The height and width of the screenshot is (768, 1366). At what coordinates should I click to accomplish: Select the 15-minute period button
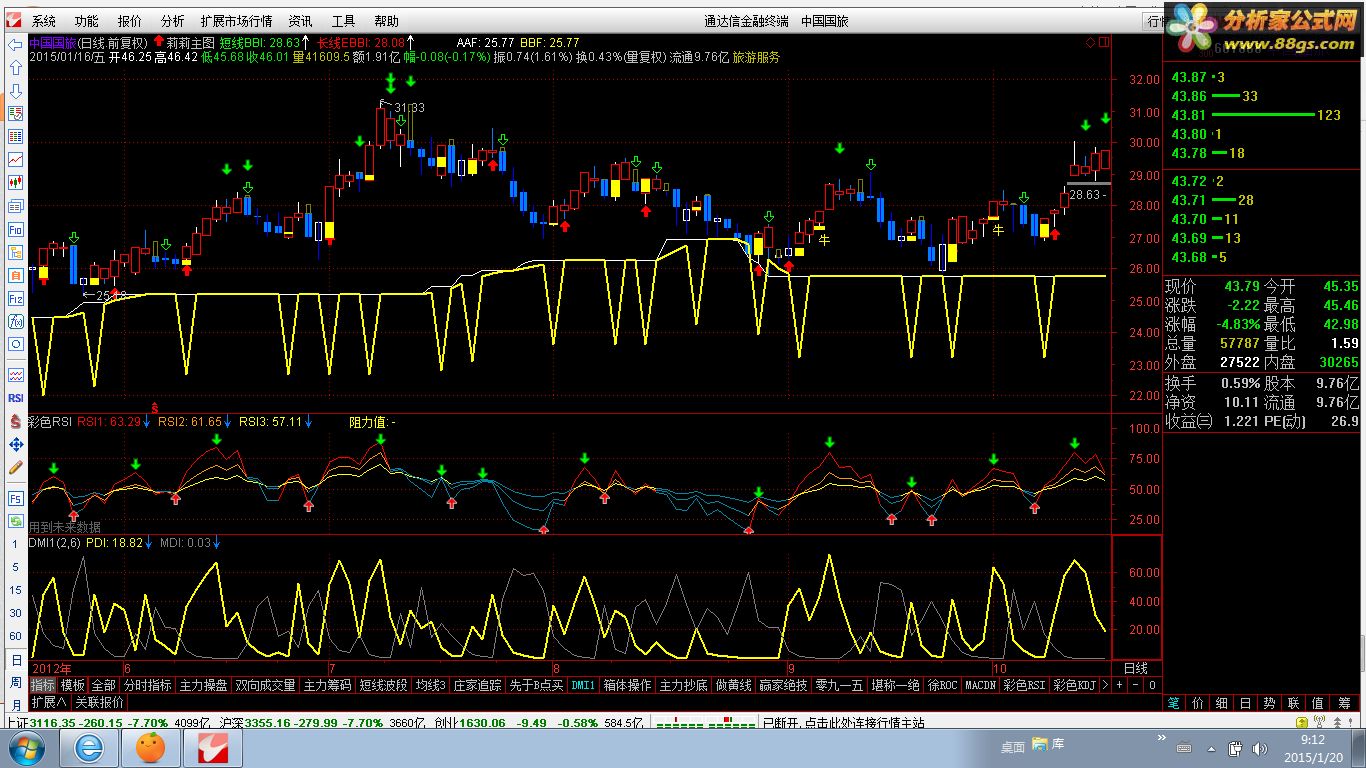[15, 591]
